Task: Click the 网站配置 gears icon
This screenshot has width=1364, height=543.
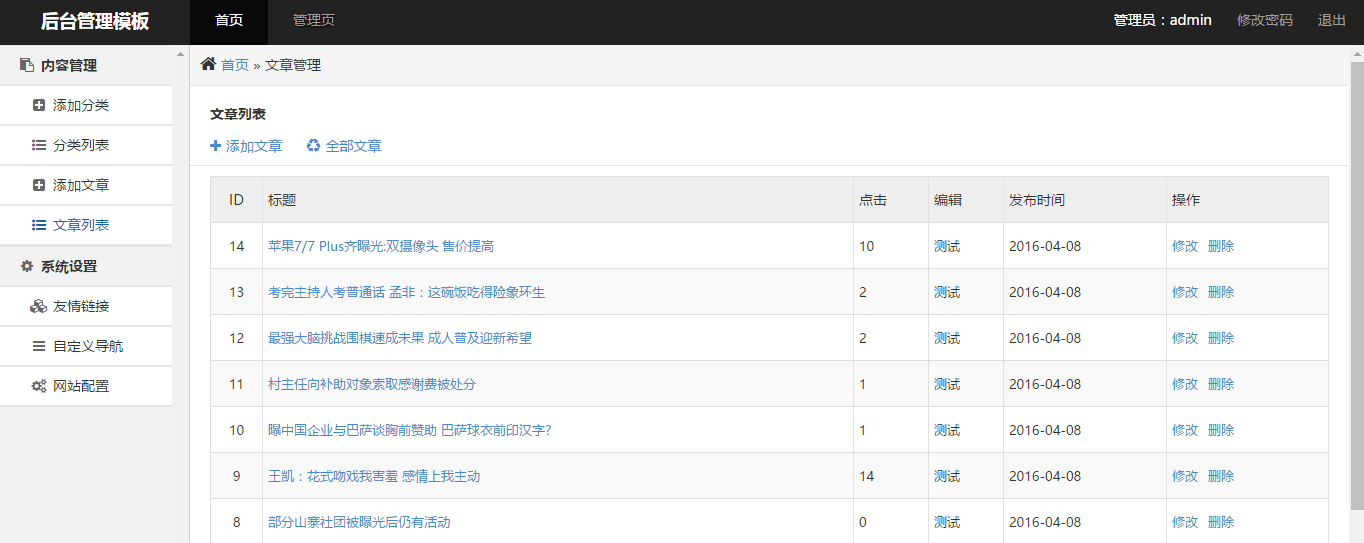Action: (x=39, y=386)
